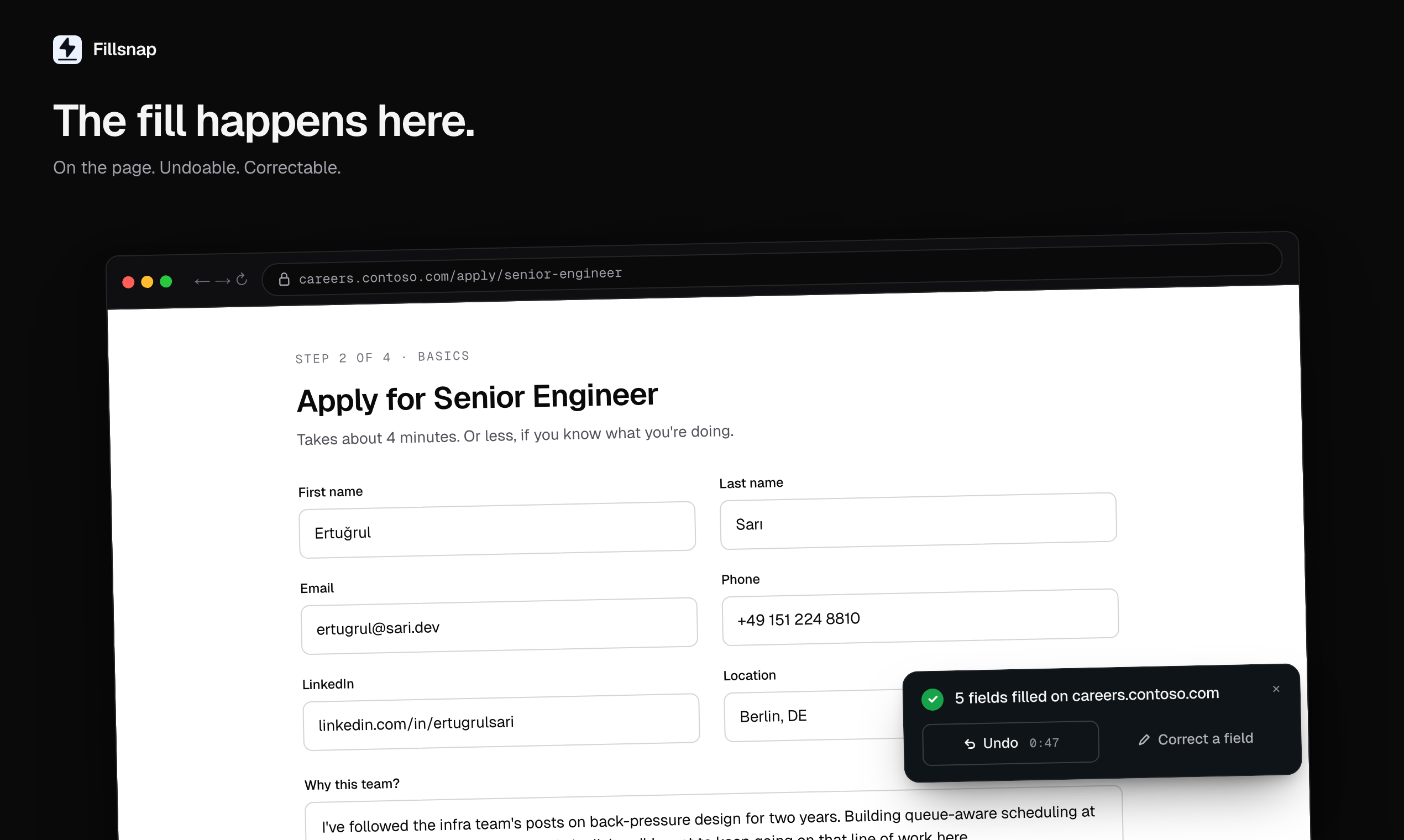The height and width of the screenshot is (840, 1404).
Task: Click into the Email input field
Action: coord(499,626)
